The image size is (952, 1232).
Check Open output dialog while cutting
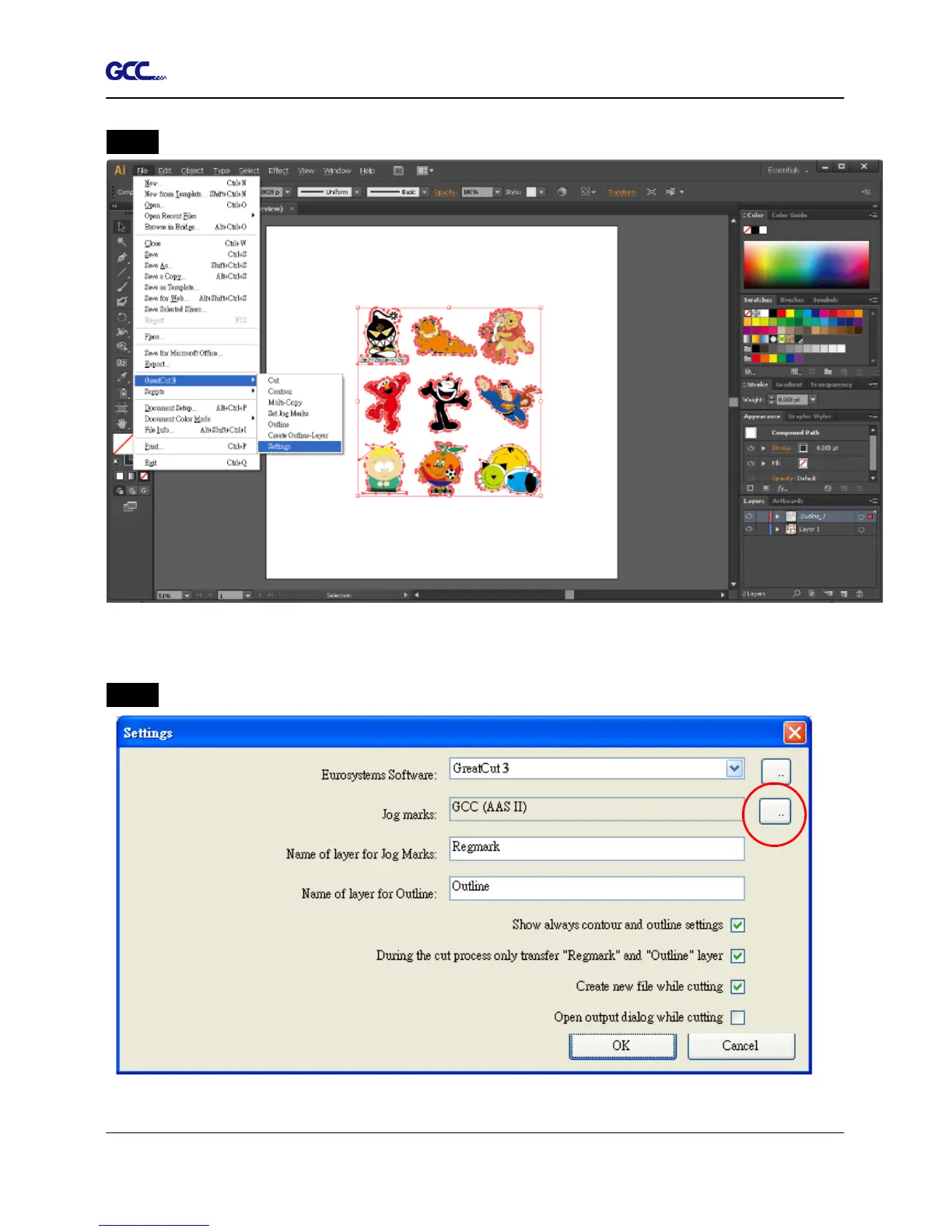coord(738,1017)
